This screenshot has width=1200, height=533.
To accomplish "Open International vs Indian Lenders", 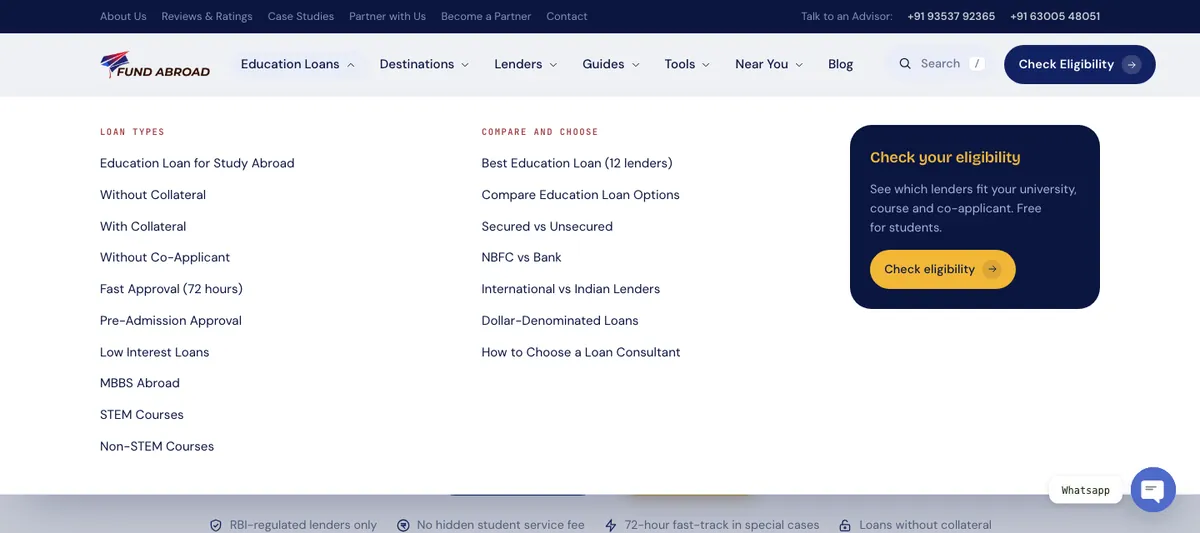I will point(571,289).
